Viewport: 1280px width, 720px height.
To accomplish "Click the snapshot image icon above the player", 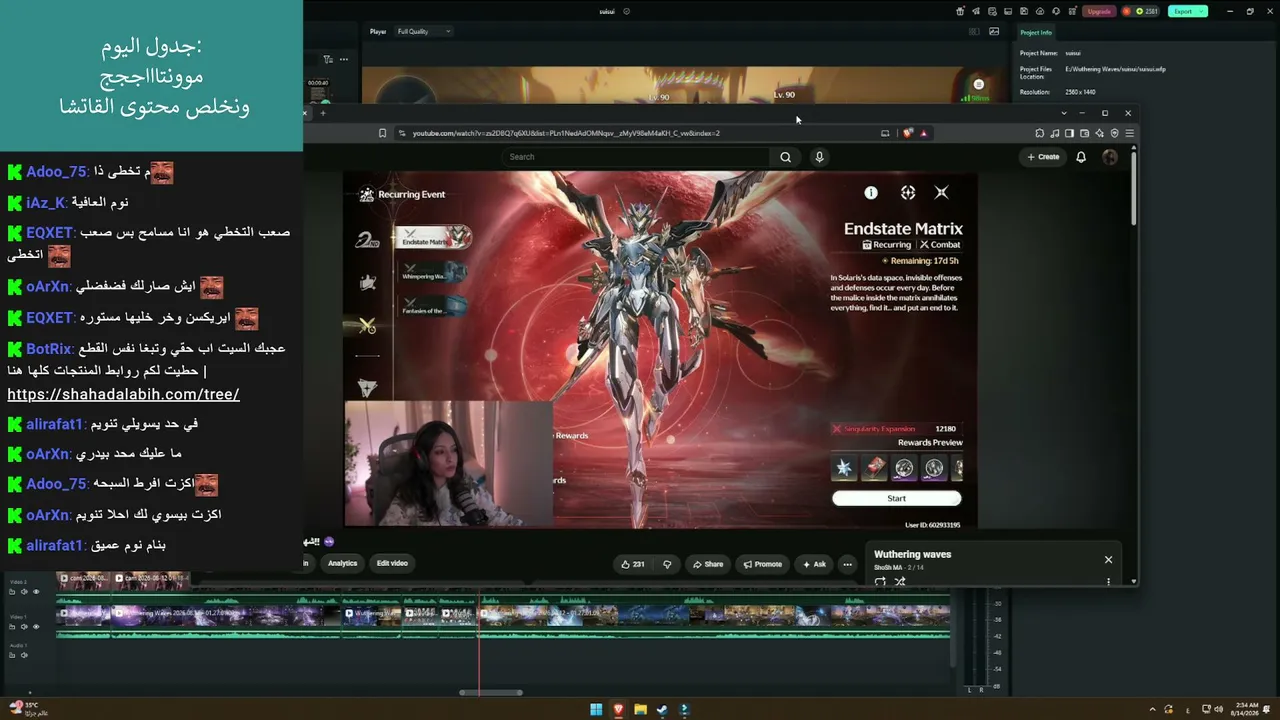I will (x=994, y=31).
